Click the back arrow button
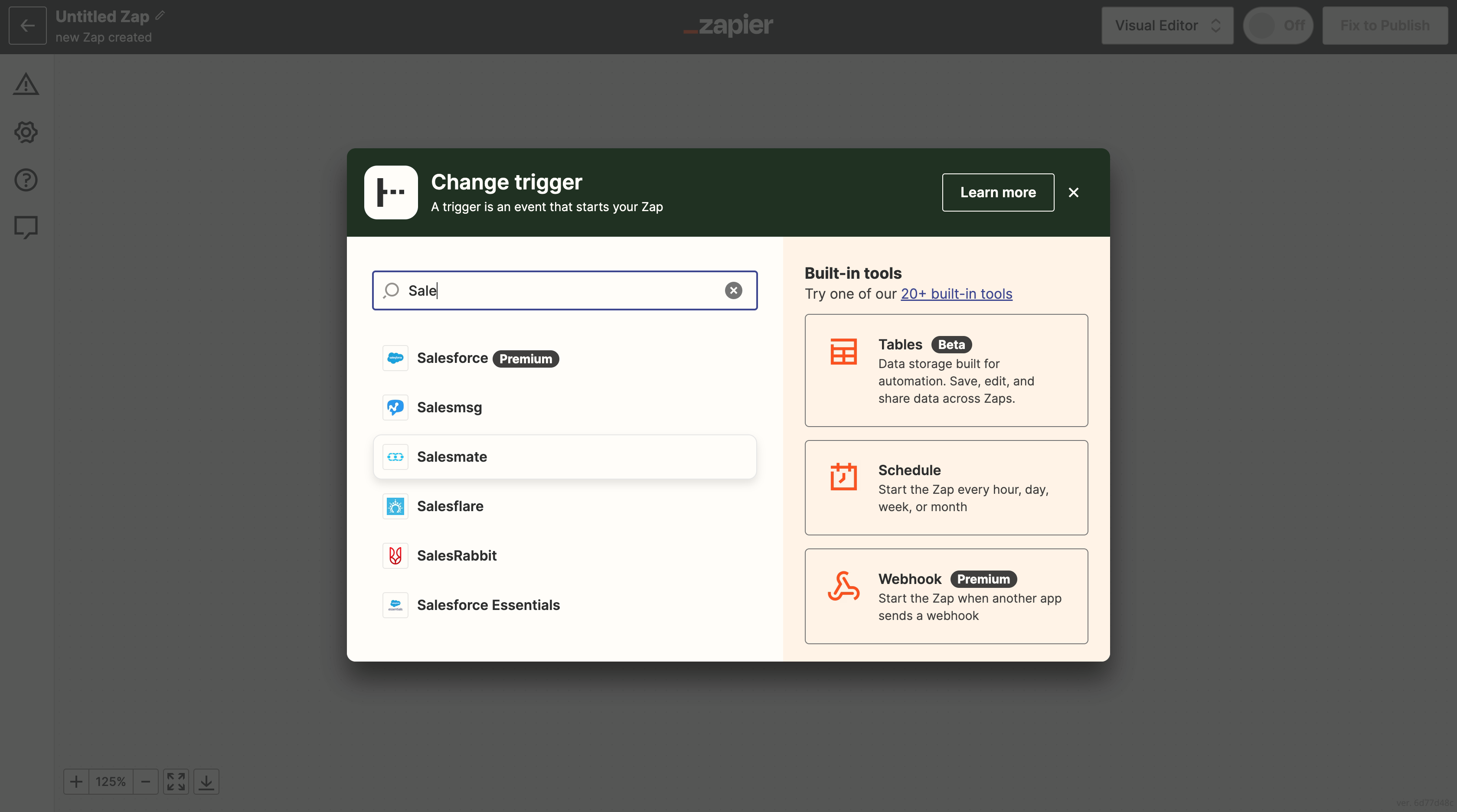The height and width of the screenshot is (812, 1457). [27, 26]
